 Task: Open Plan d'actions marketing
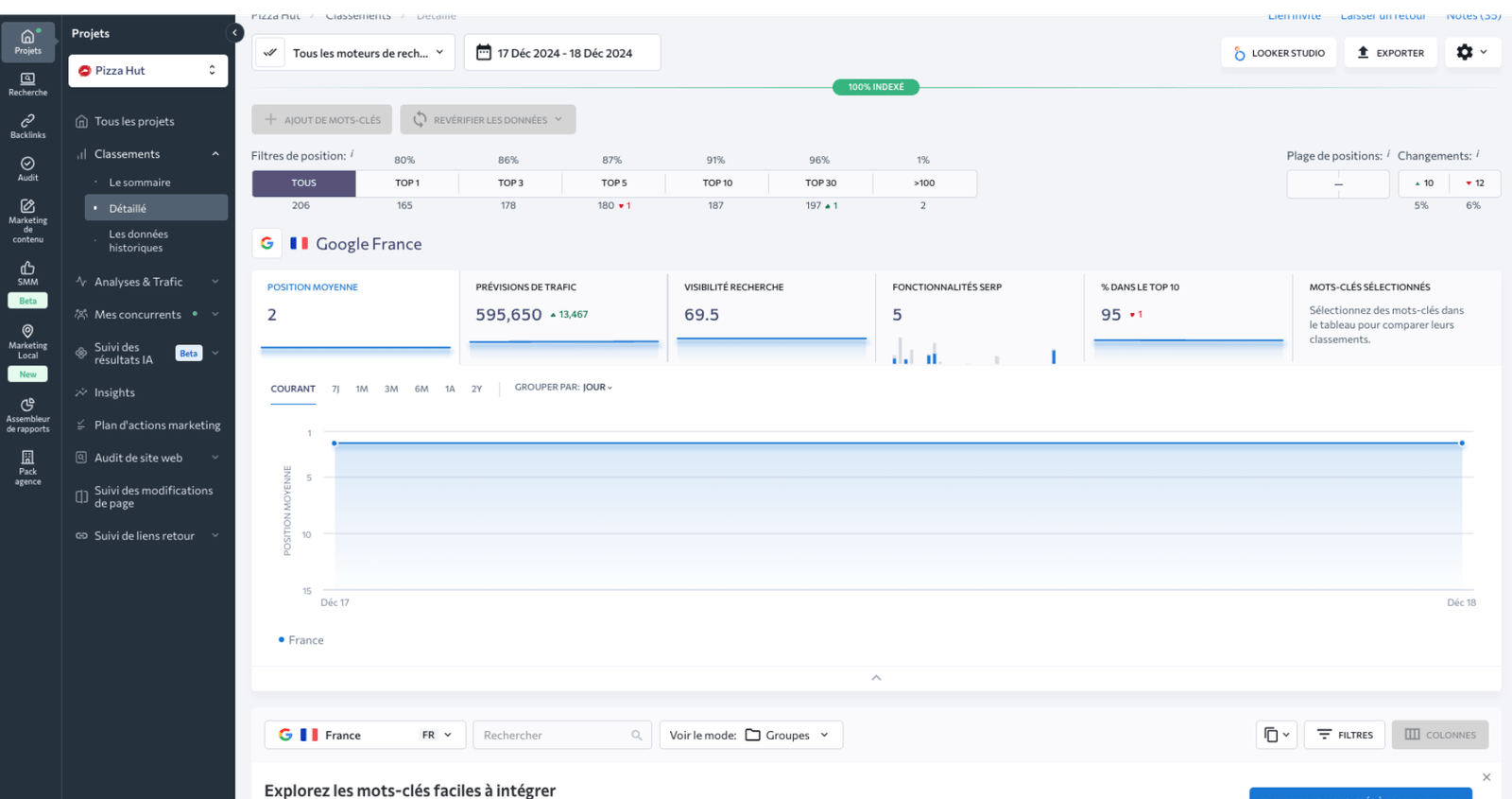tap(157, 426)
